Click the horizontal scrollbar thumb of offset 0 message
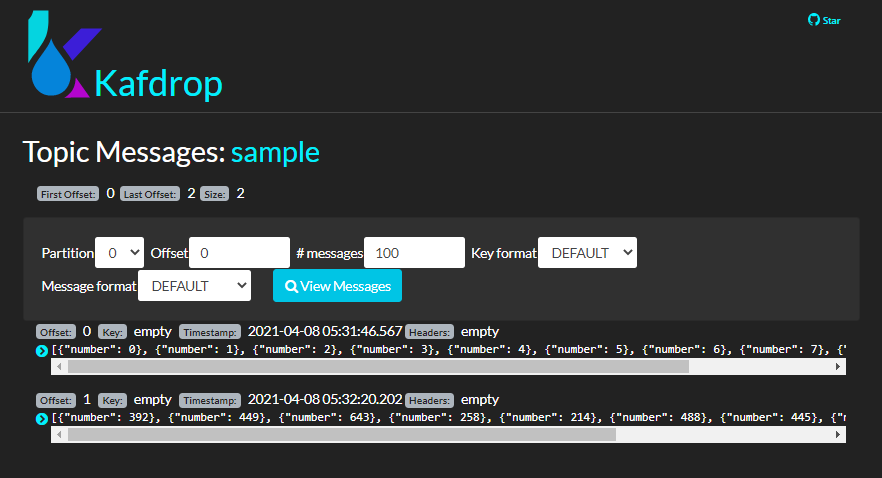The width and height of the screenshot is (882, 478). tap(378, 367)
